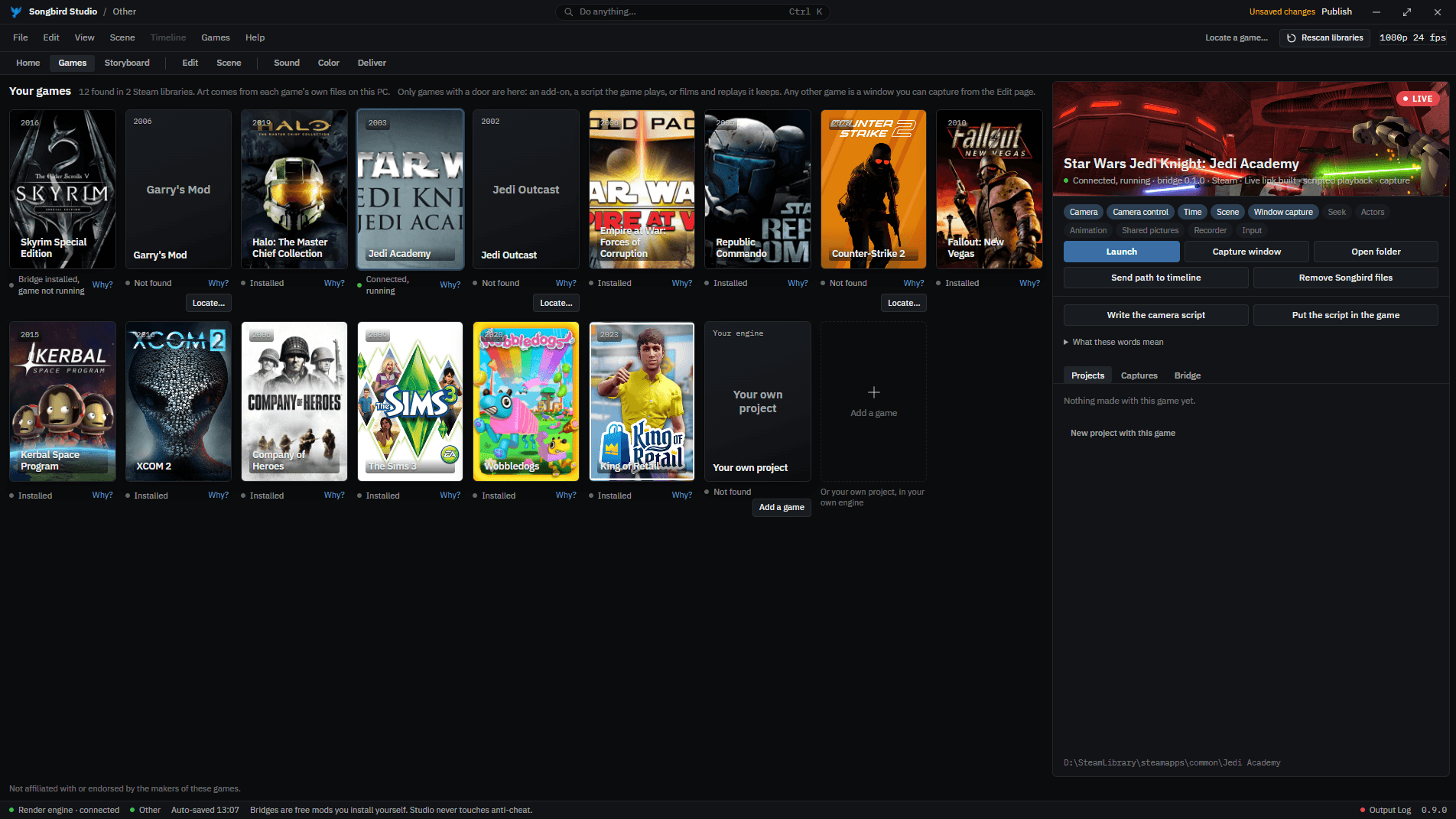The height and width of the screenshot is (819, 1456).
Task: Switch to the Sound tab
Action: coord(287,63)
